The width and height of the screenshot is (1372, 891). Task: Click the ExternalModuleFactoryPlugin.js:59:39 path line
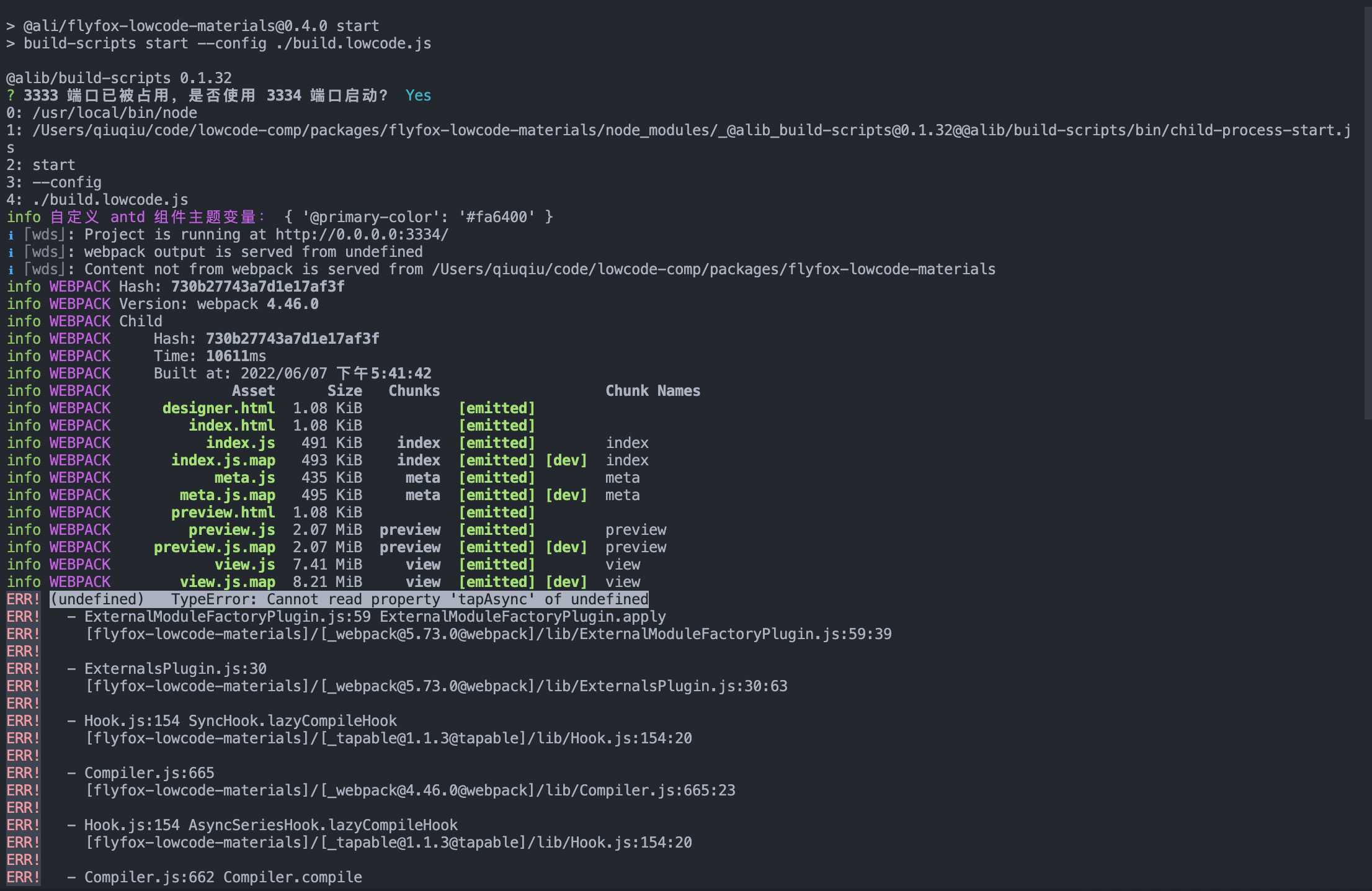click(x=488, y=634)
